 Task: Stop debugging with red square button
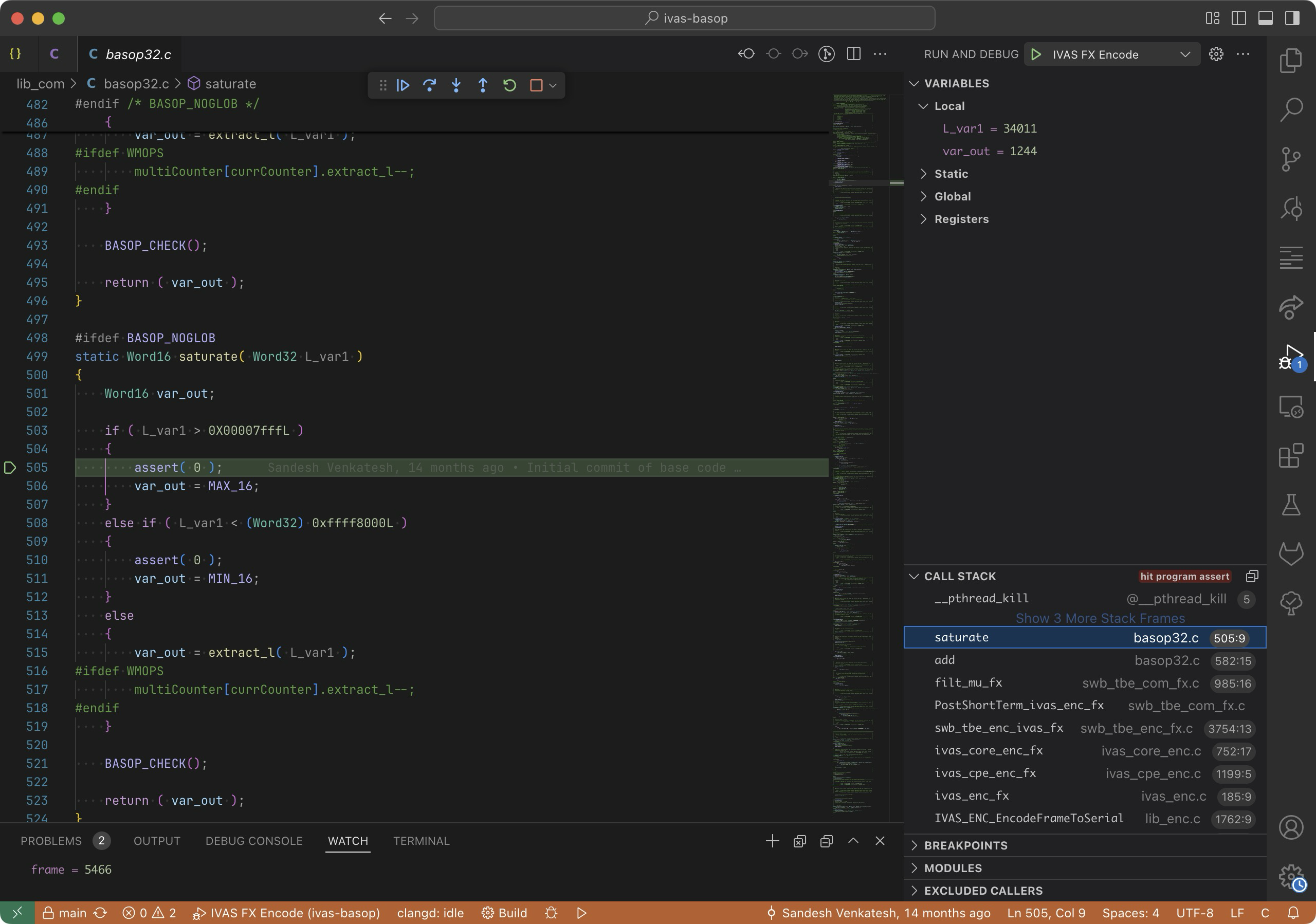tap(537, 85)
